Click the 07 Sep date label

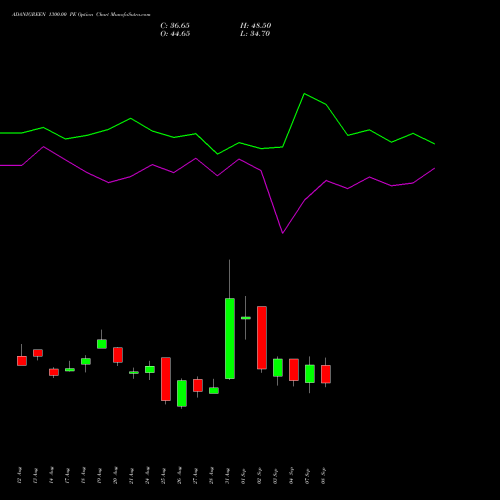coord(307,475)
